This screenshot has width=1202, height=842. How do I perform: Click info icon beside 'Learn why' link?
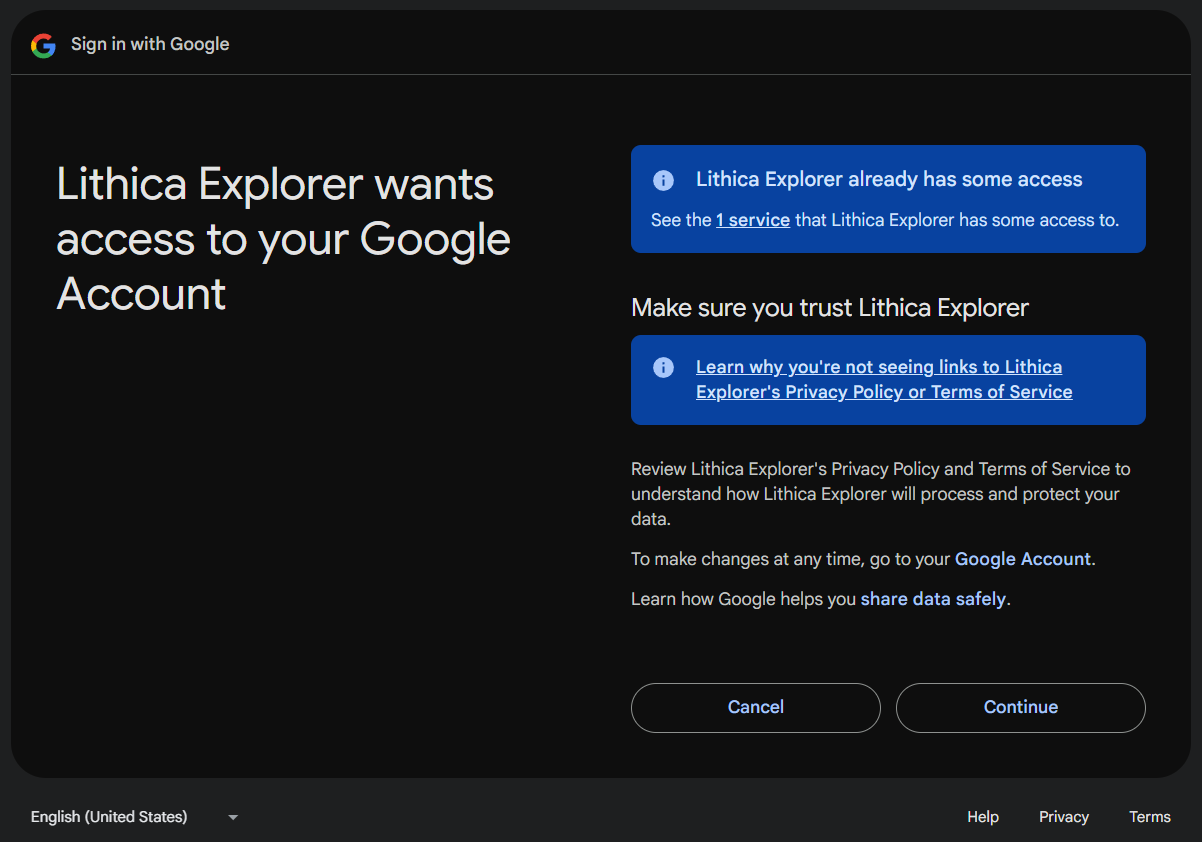663,367
